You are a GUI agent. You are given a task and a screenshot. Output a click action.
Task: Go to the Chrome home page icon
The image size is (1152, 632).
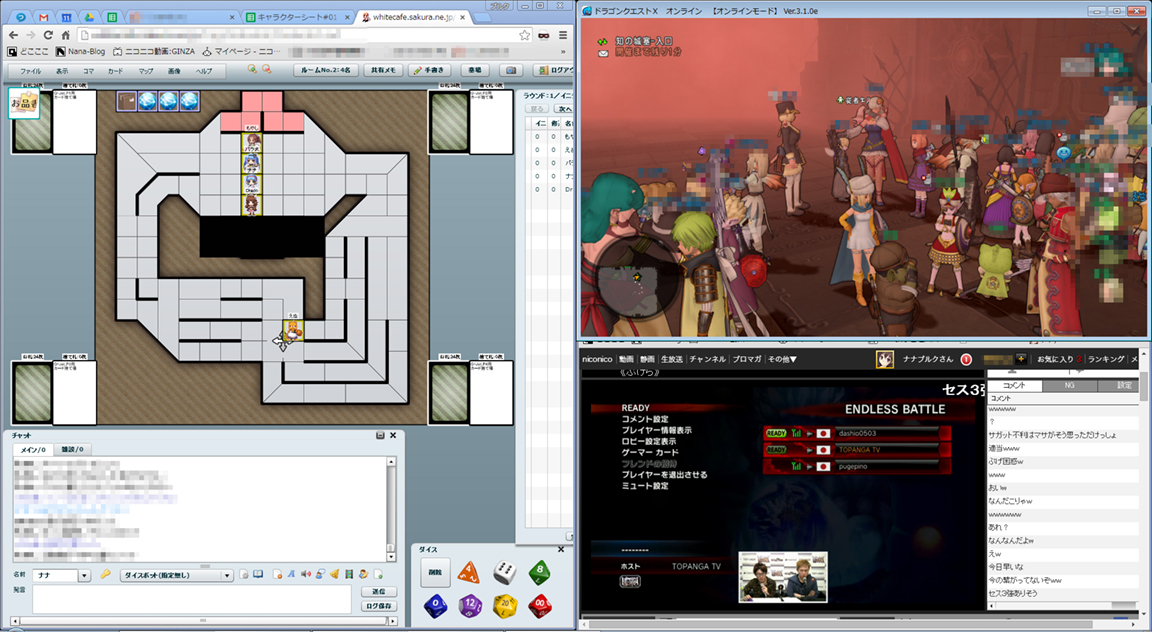click(65, 35)
